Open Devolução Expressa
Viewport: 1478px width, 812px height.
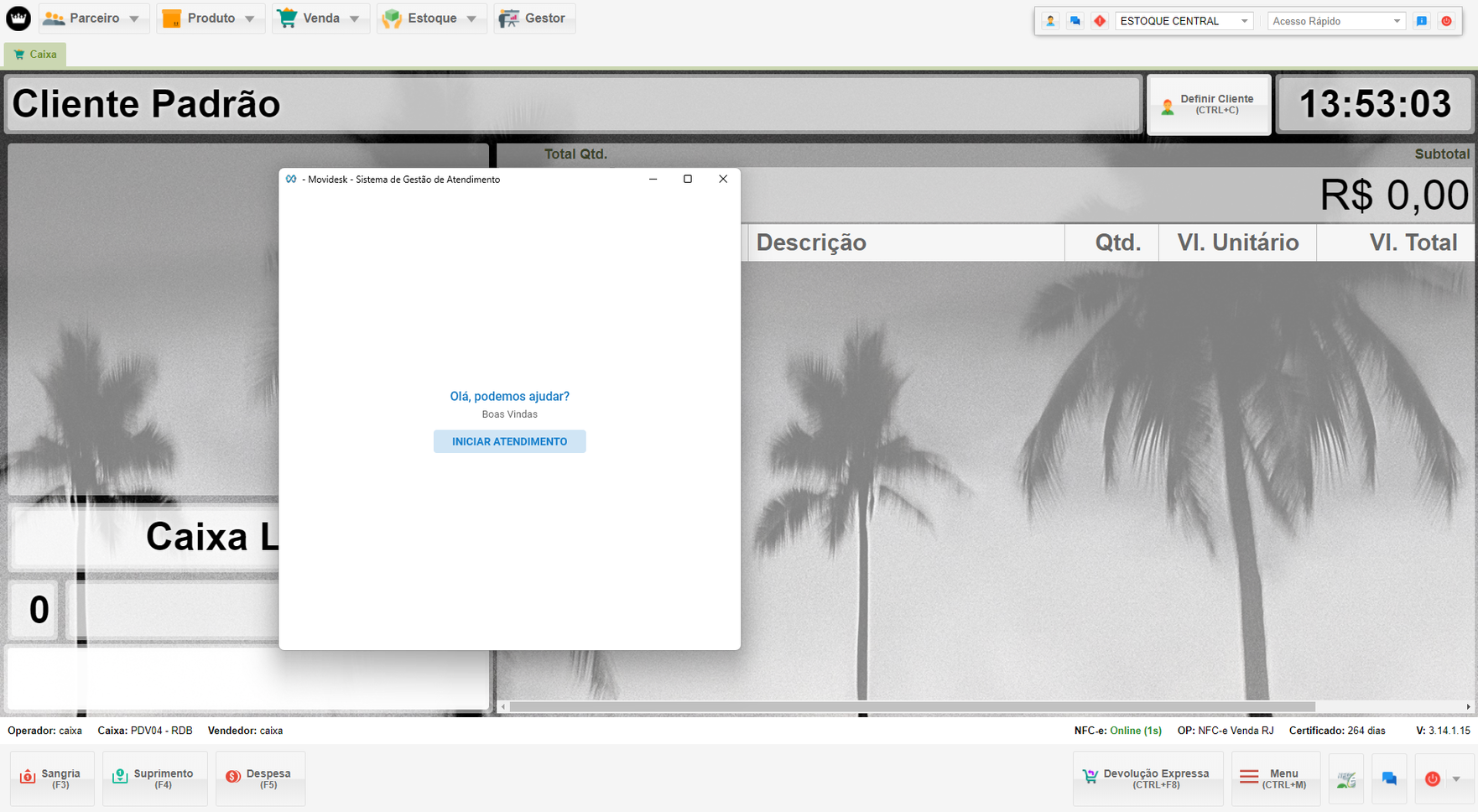1147,779
